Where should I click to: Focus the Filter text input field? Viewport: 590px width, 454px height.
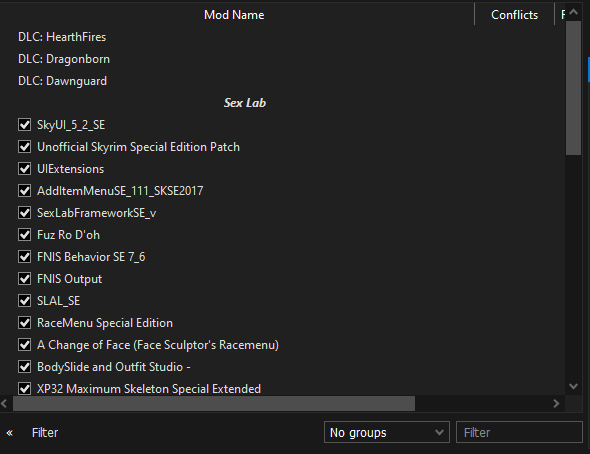pyautogui.click(x=519, y=432)
